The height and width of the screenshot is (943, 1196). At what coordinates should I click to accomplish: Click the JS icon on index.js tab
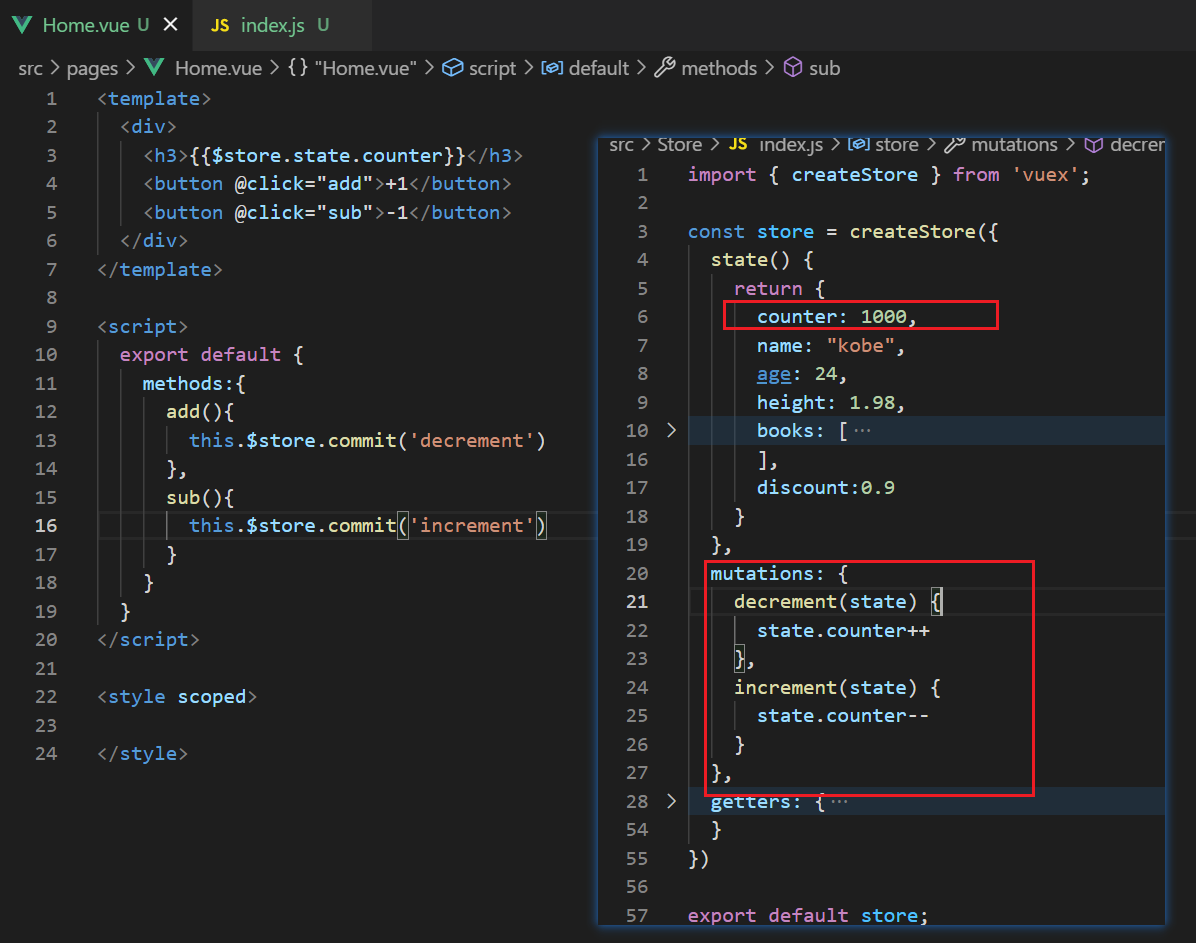[x=220, y=26]
